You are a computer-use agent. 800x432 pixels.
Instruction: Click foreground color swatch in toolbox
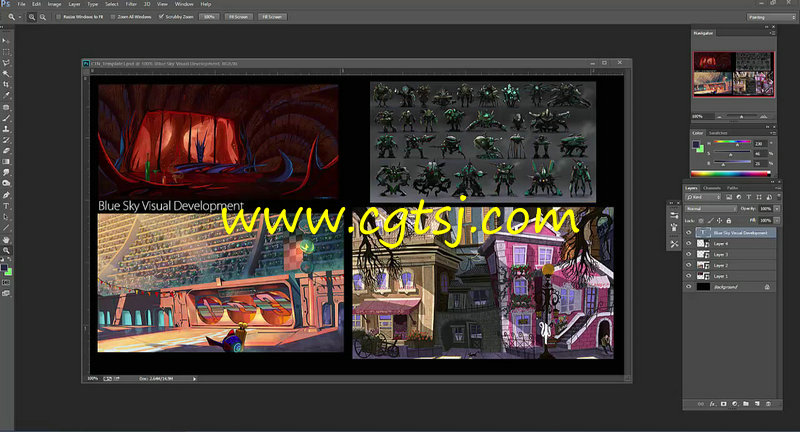click(5, 268)
